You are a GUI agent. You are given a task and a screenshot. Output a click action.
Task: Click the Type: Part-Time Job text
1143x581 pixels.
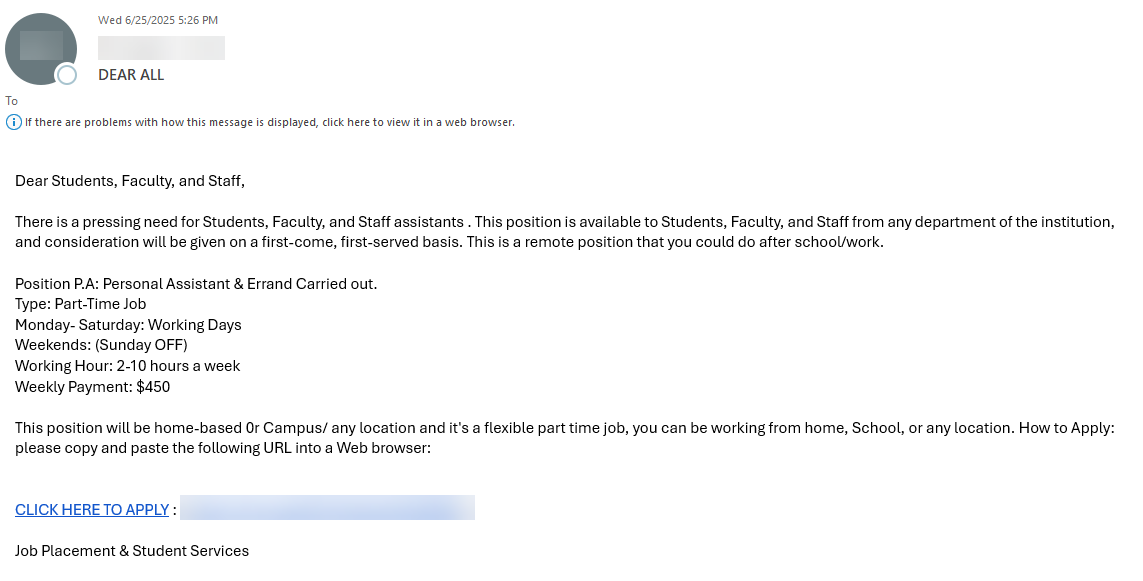80,303
